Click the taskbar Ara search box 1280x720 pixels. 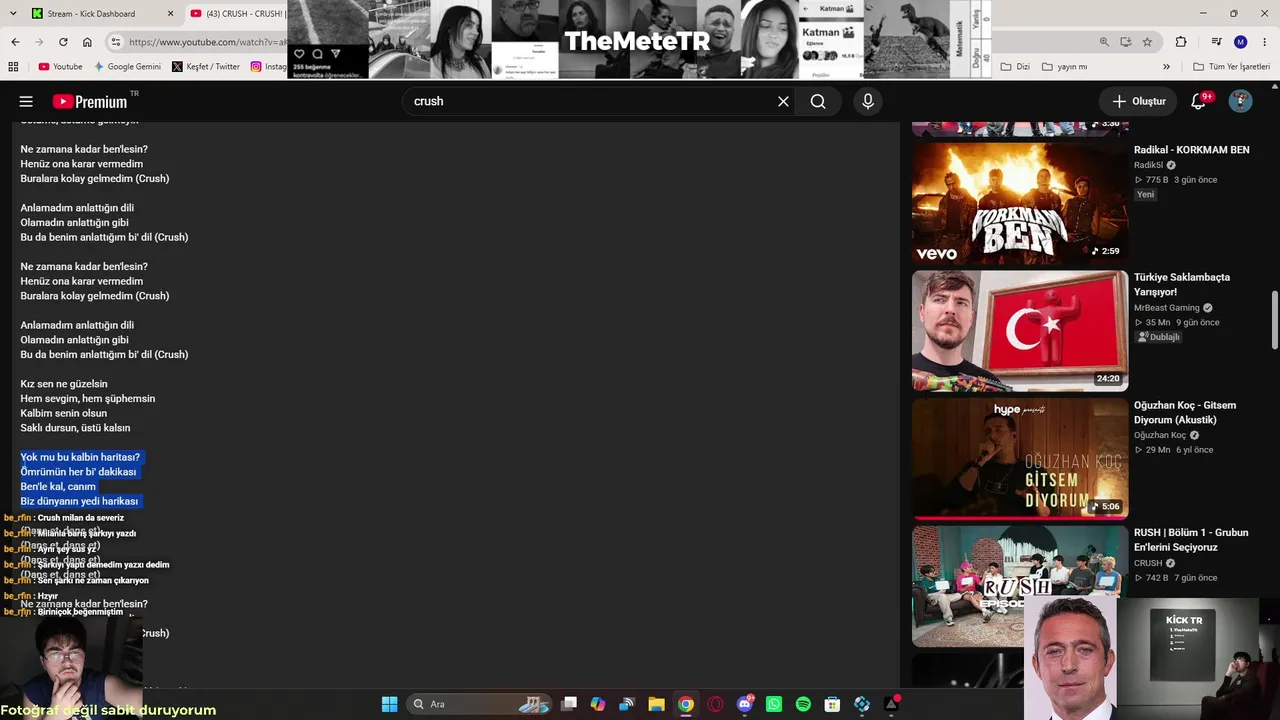[478, 704]
